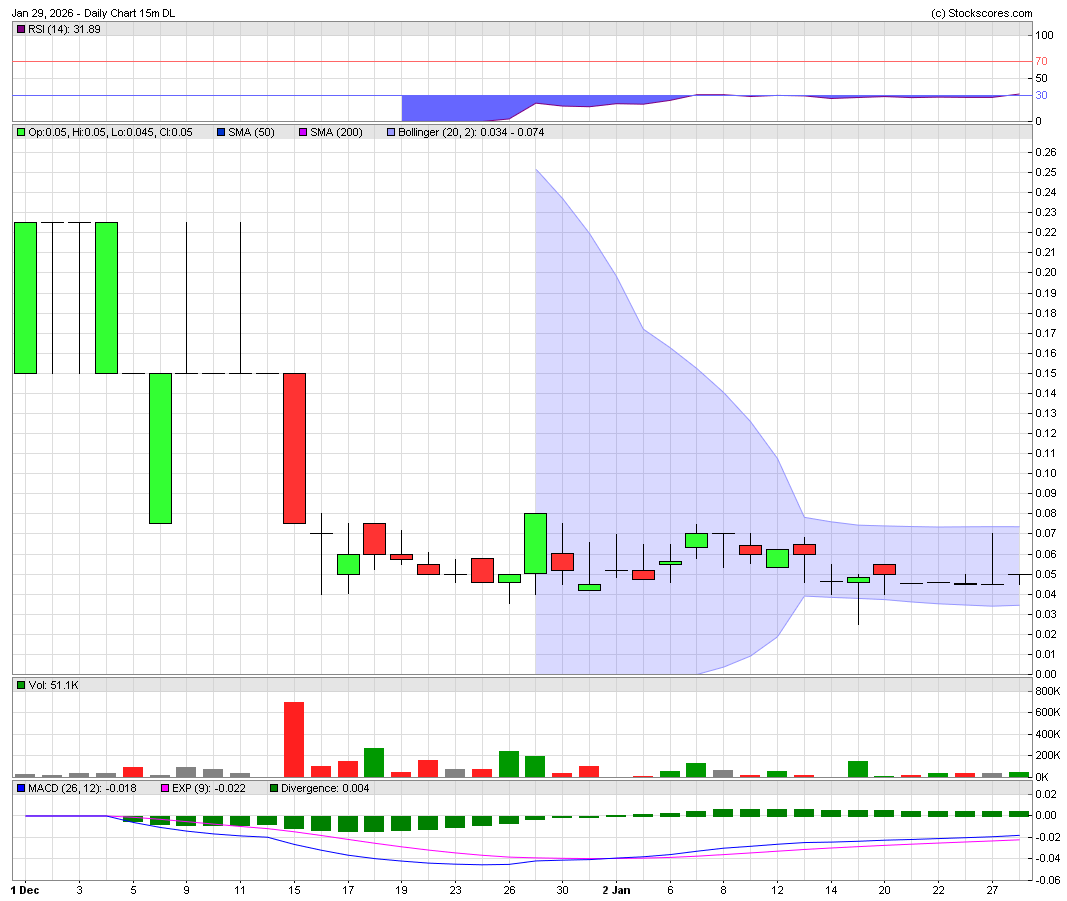This screenshot has width=1067, height=901.
Task: Click the '2 Jan' date axis label
Action: coord(617,889)
